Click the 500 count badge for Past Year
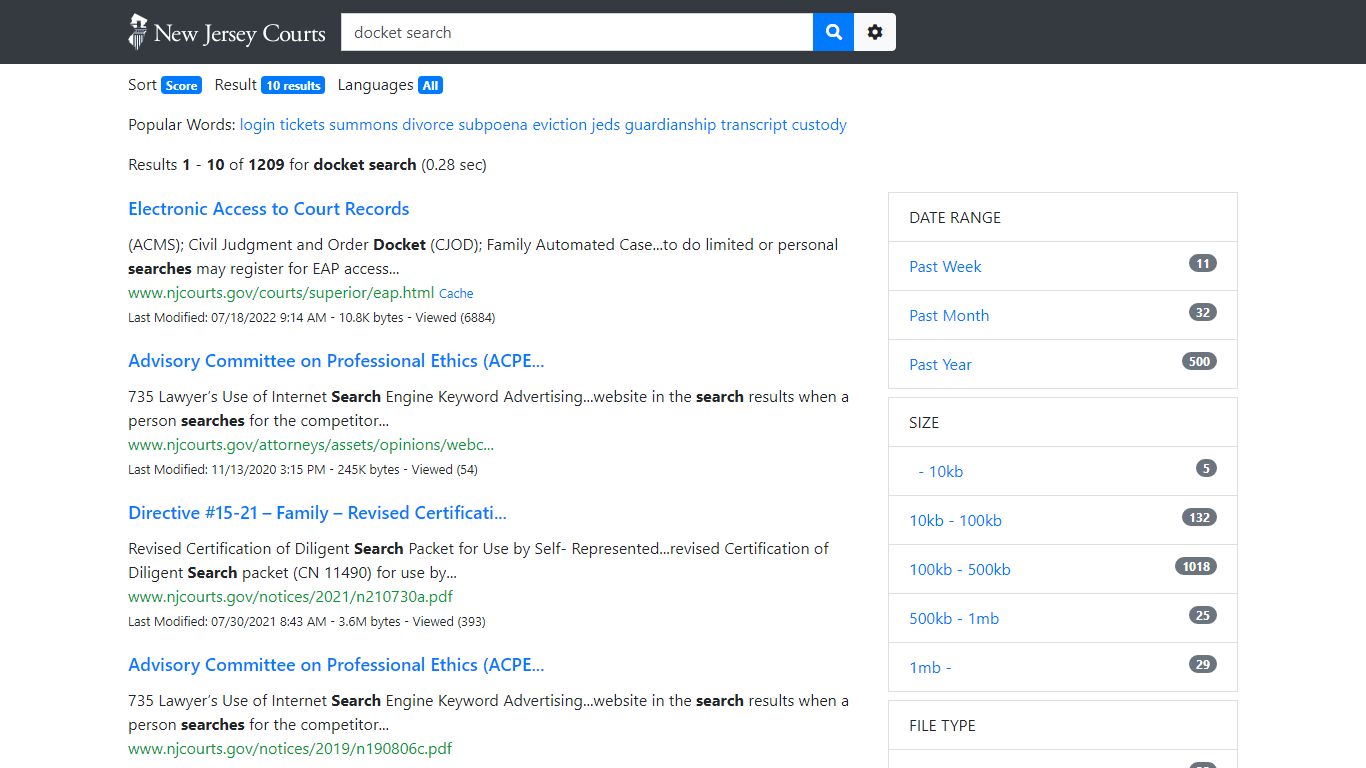The image size is (1366, 768). click(x=1199, y=362)
